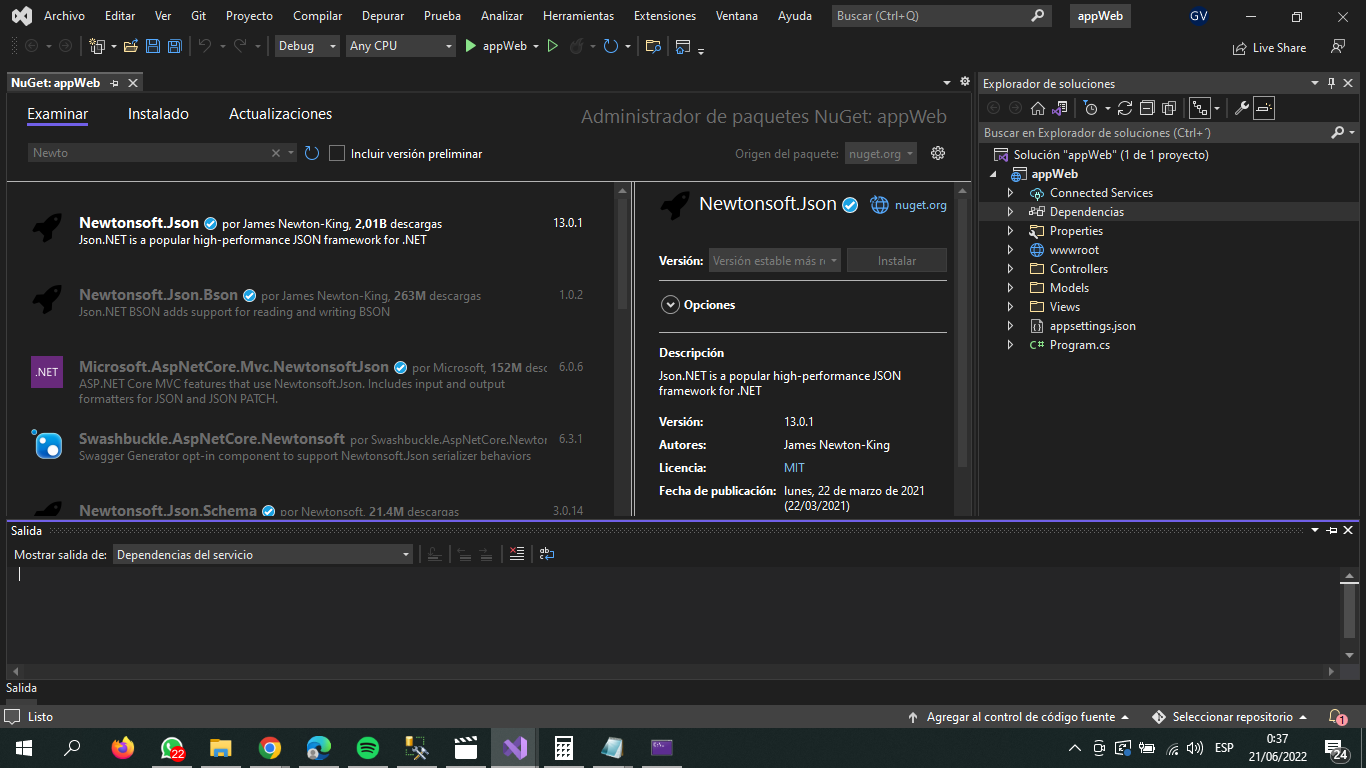The image size is (1366, 768).
Task: Click the Properties wrench in Solution Explorer
Action: (x=1242, y=108)
